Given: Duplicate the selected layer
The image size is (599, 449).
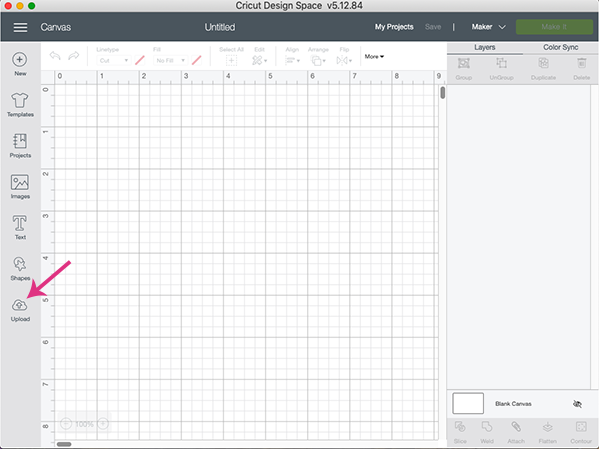Looking at the screenshot, I should 543,69.
